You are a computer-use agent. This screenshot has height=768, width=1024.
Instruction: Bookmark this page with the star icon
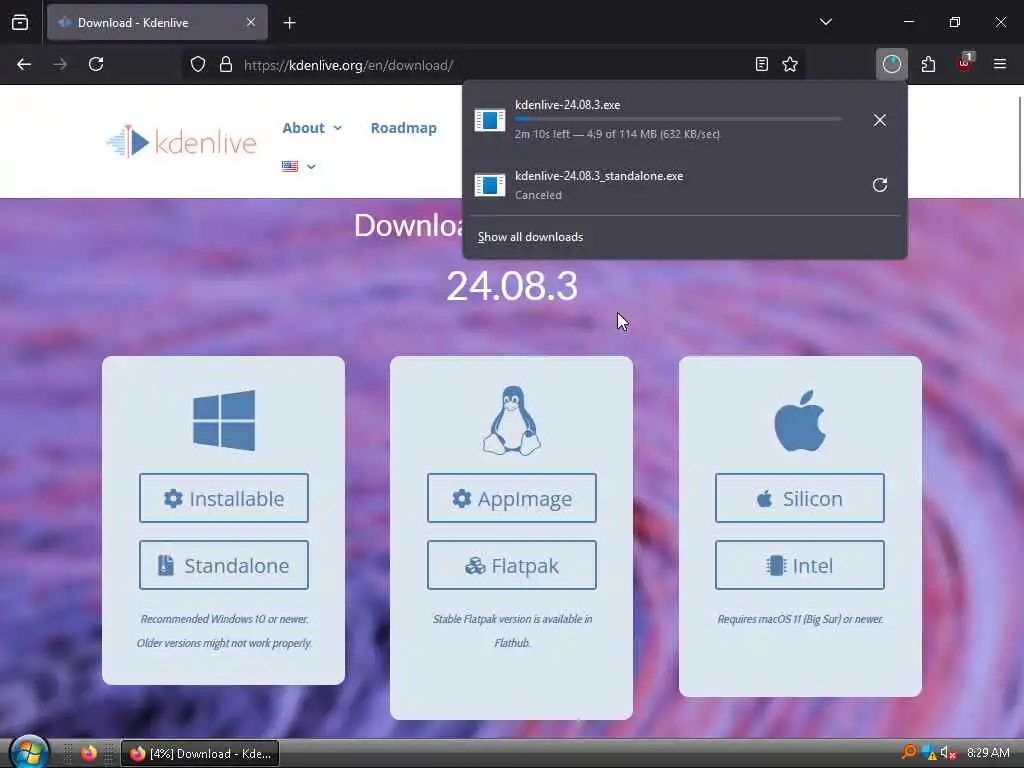[790, 64]
